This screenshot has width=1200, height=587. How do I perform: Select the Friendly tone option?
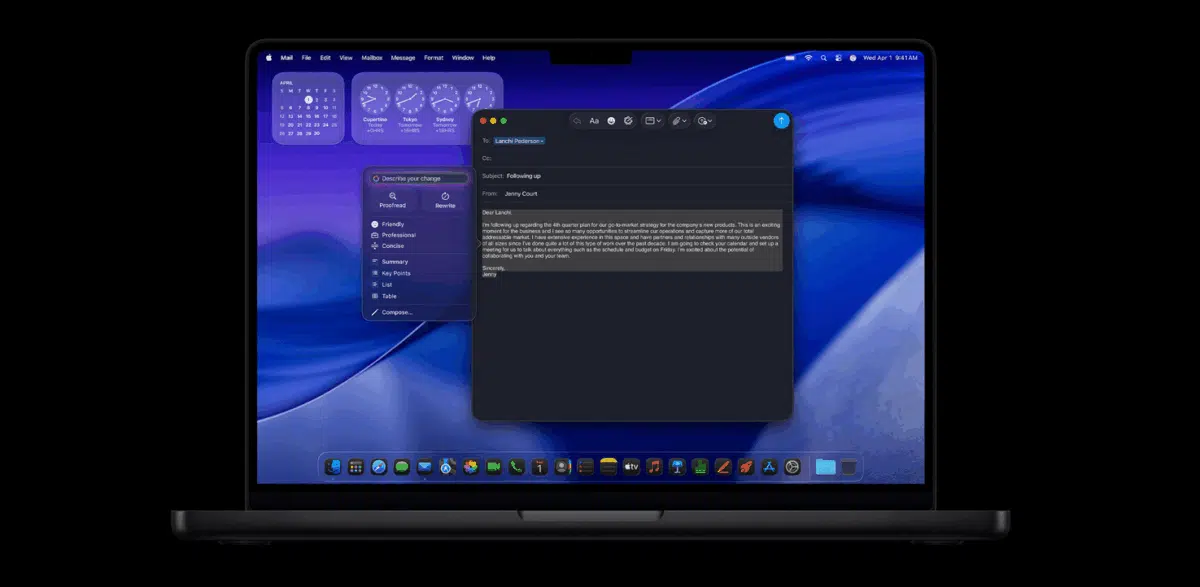[392, 223]
